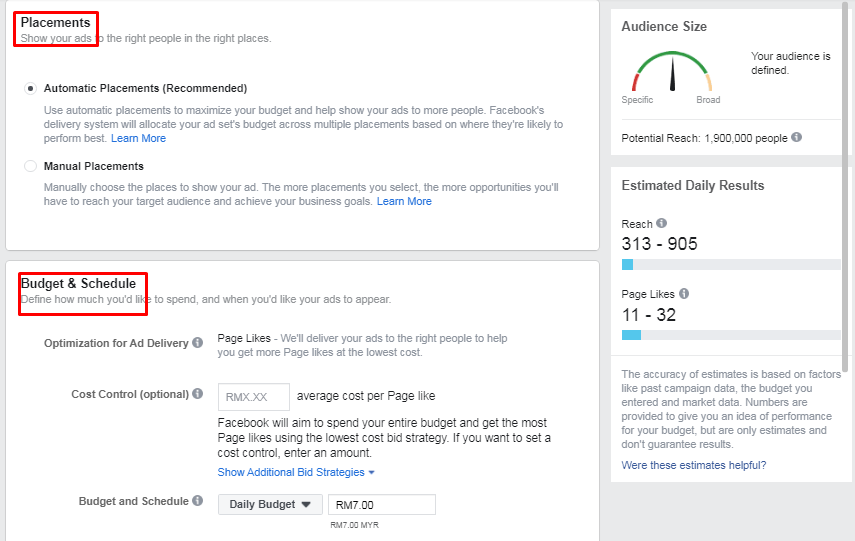Click info icon for Budget and Schedule

tap(198, 500)
